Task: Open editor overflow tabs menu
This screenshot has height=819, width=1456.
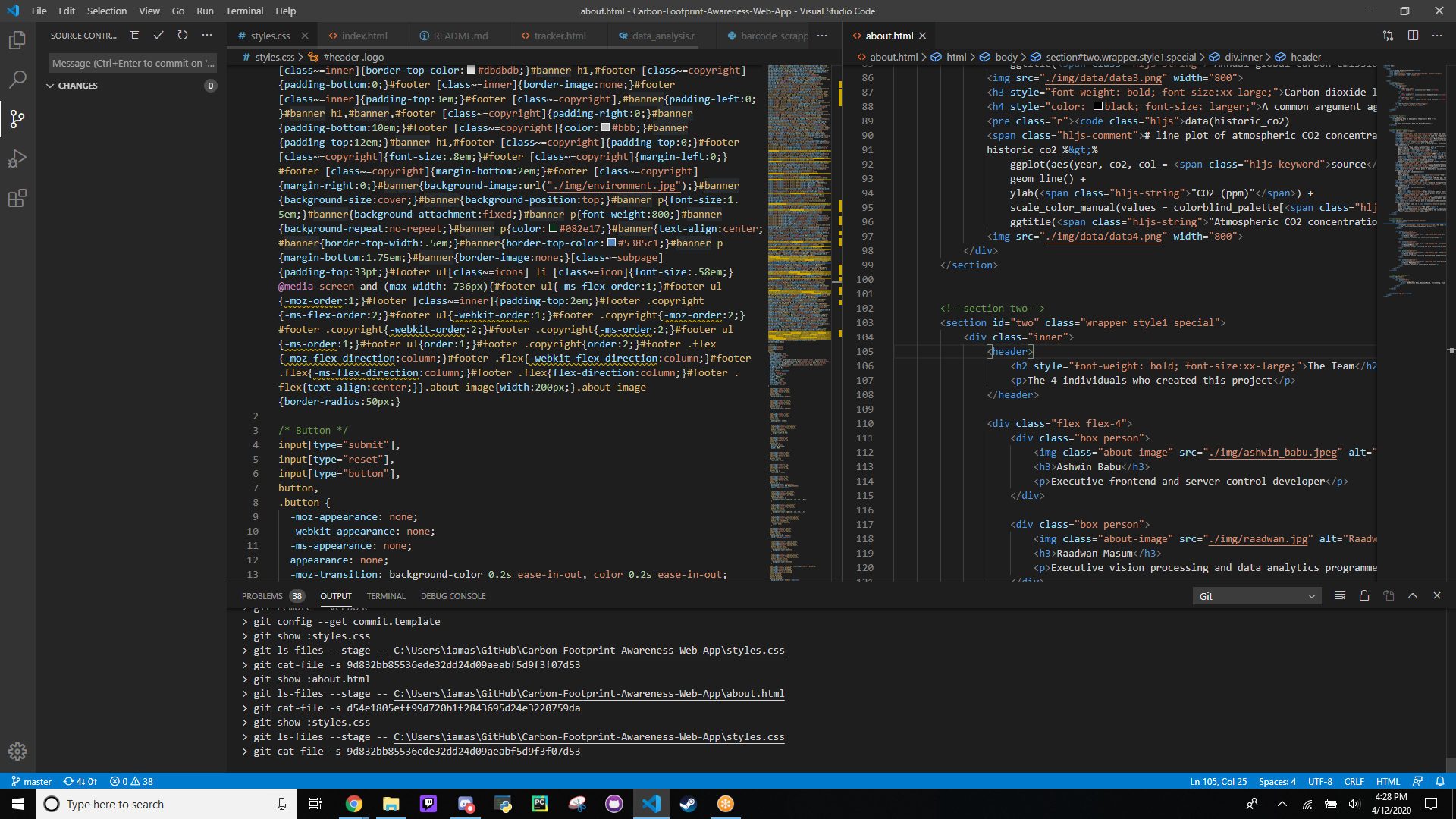Action: pos(822,36)
